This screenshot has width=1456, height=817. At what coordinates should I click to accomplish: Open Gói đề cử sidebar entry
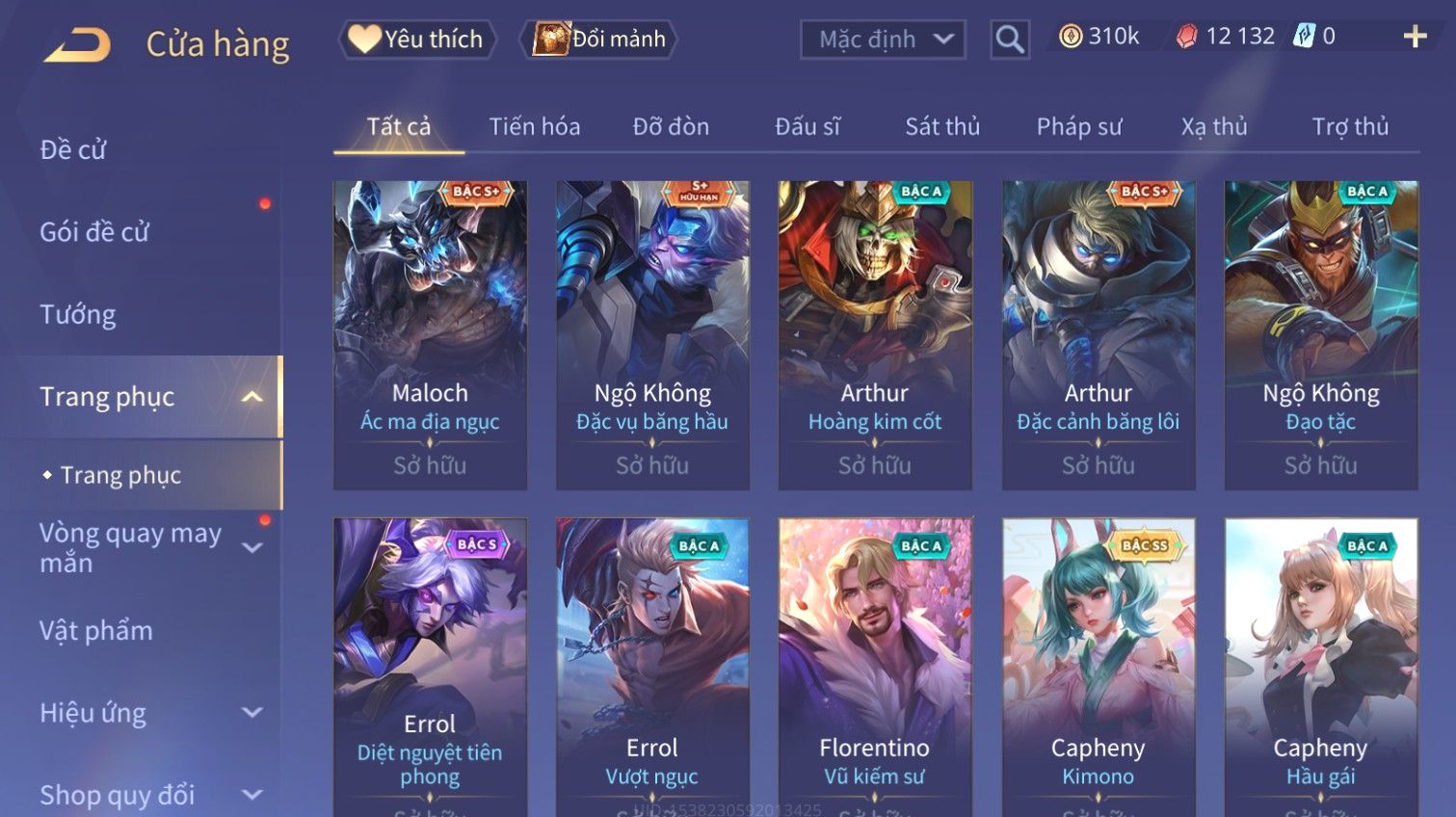[x=94, y=232]
